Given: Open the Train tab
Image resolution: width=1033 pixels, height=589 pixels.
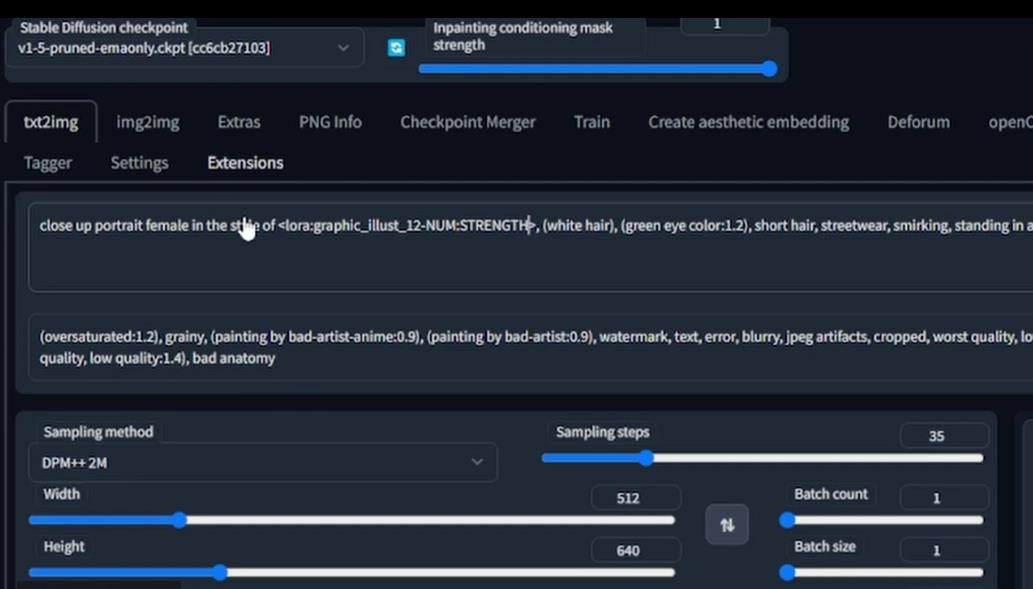Looking at the screenshot, I should [x=591, y=121].
